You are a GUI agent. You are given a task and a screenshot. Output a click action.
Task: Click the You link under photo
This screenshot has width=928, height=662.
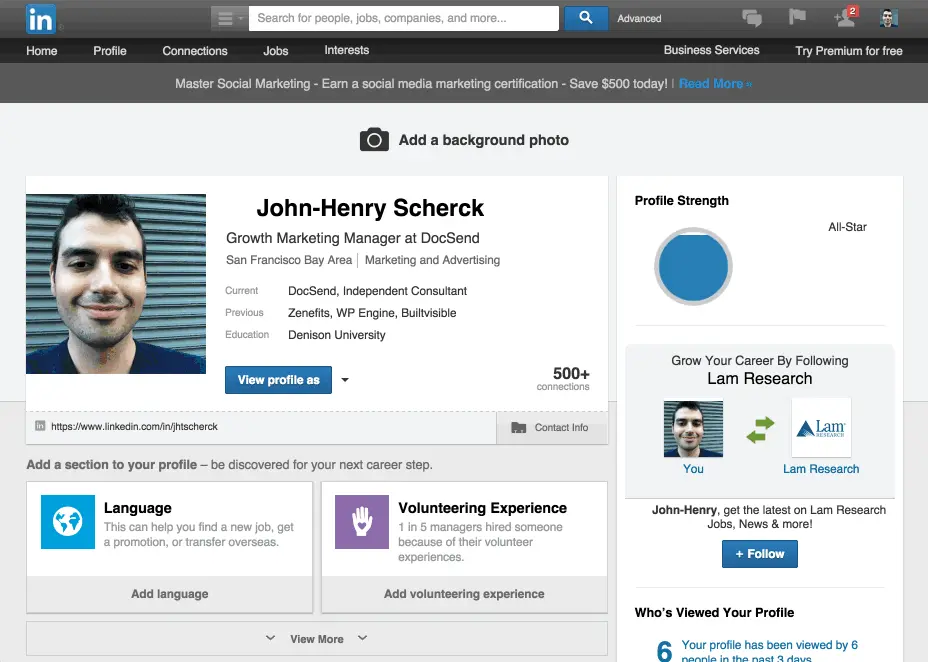[x=693, y=469]
